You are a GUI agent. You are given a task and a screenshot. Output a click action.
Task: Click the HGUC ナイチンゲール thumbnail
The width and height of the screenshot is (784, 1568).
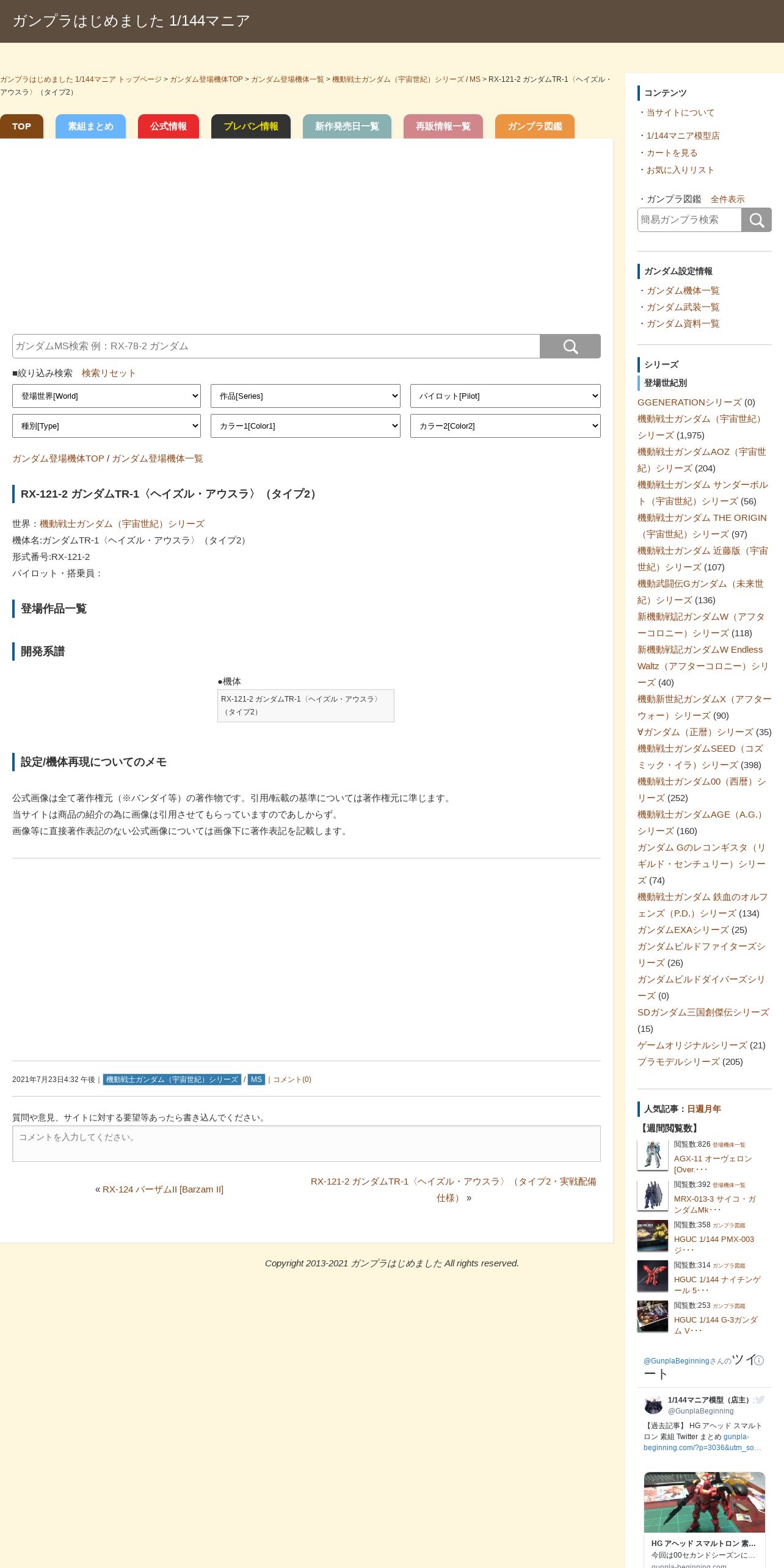click(x=653, y=1276)
